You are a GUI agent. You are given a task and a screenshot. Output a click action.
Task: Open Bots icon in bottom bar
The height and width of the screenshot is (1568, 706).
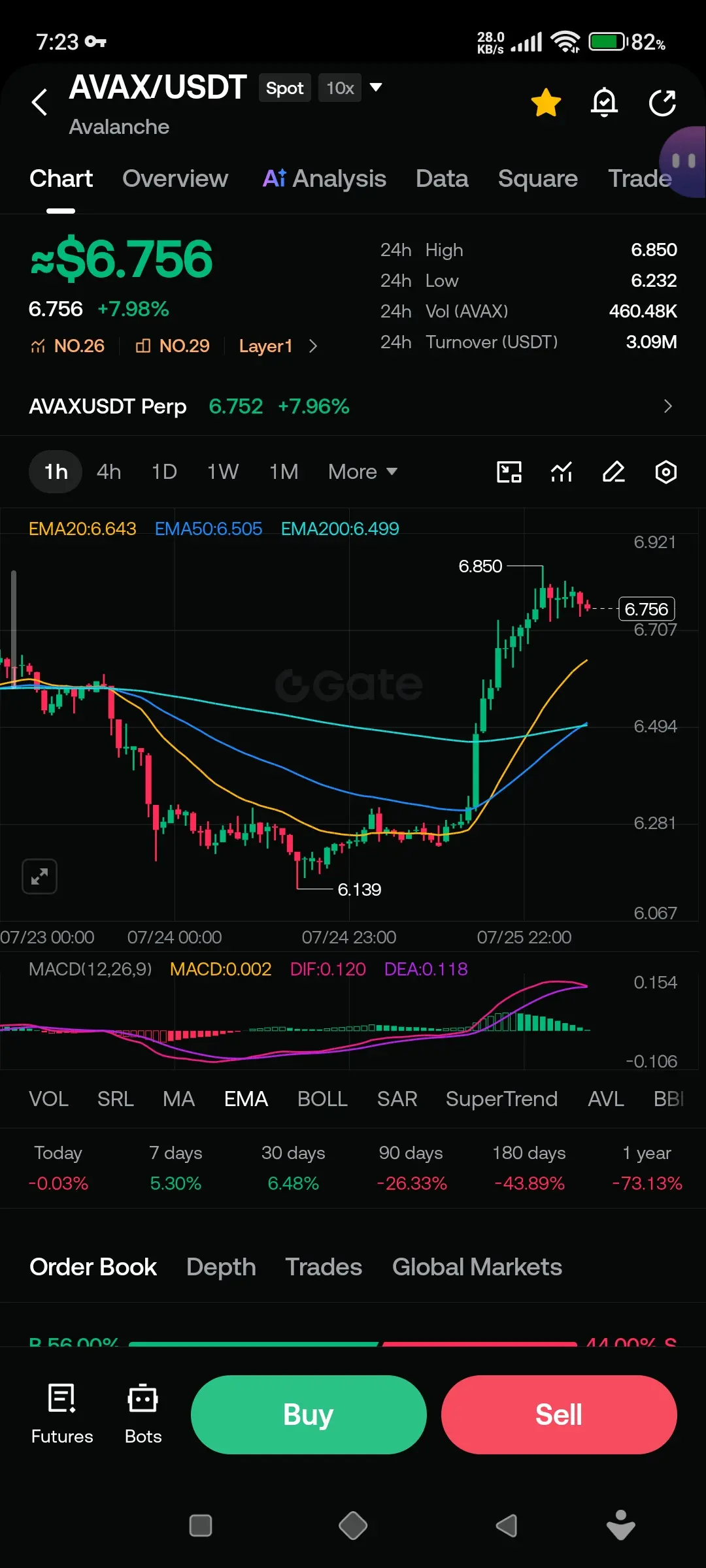point(143,1414)
